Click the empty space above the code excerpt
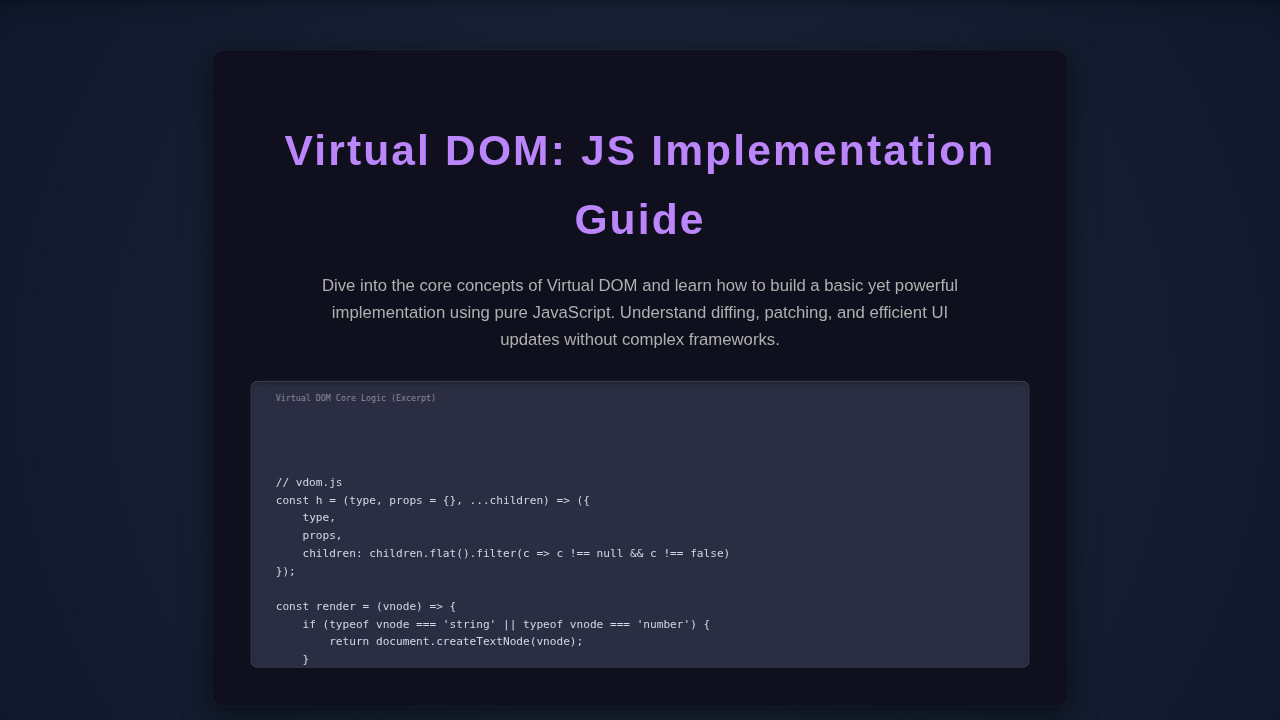Screen dimensions: 1280x720 (639, 440)
